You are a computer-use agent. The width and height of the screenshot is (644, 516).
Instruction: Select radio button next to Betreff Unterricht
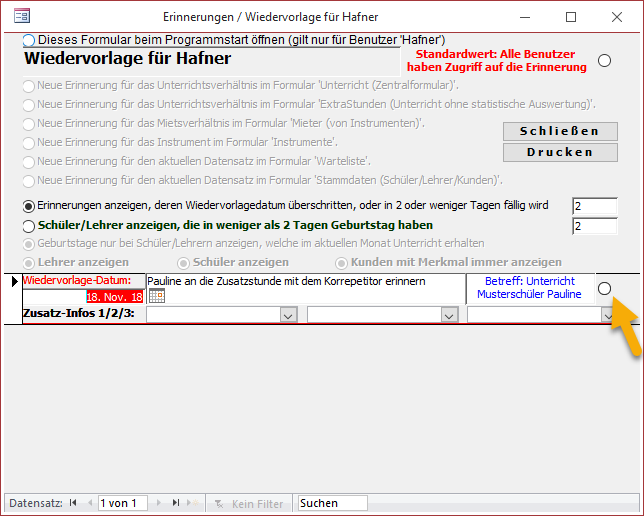click(x=604, y=288)
